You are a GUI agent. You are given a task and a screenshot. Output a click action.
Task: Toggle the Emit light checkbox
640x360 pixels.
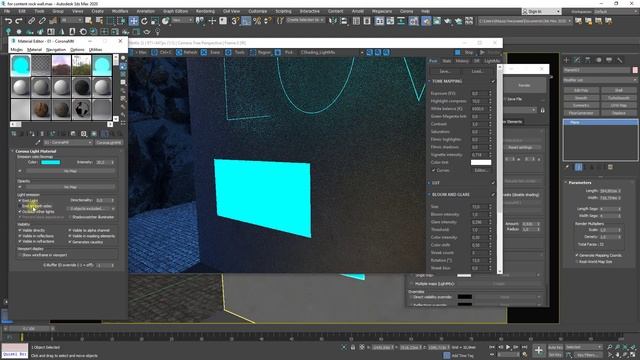[20, 201]
